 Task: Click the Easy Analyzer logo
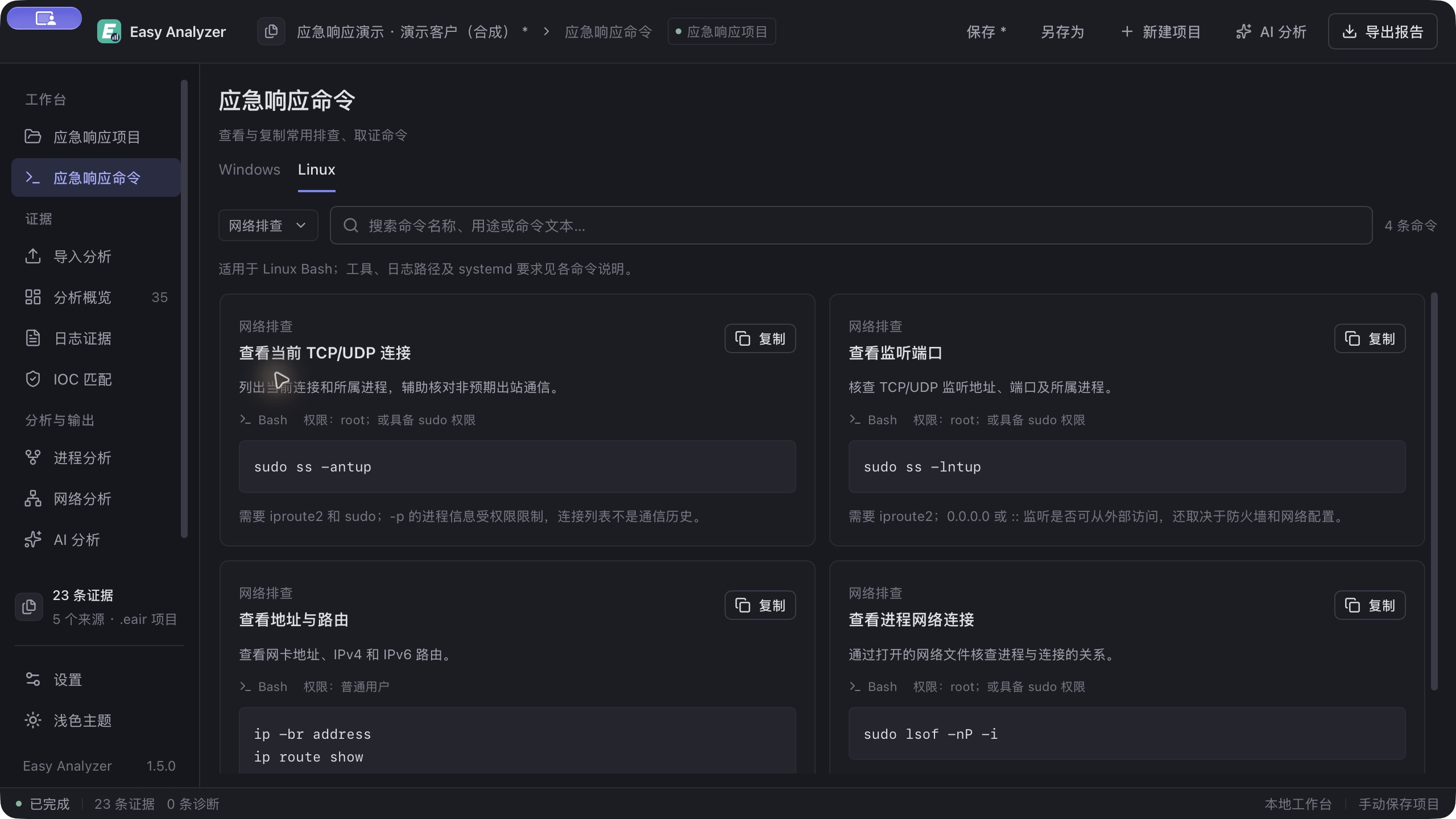[109, 32]
